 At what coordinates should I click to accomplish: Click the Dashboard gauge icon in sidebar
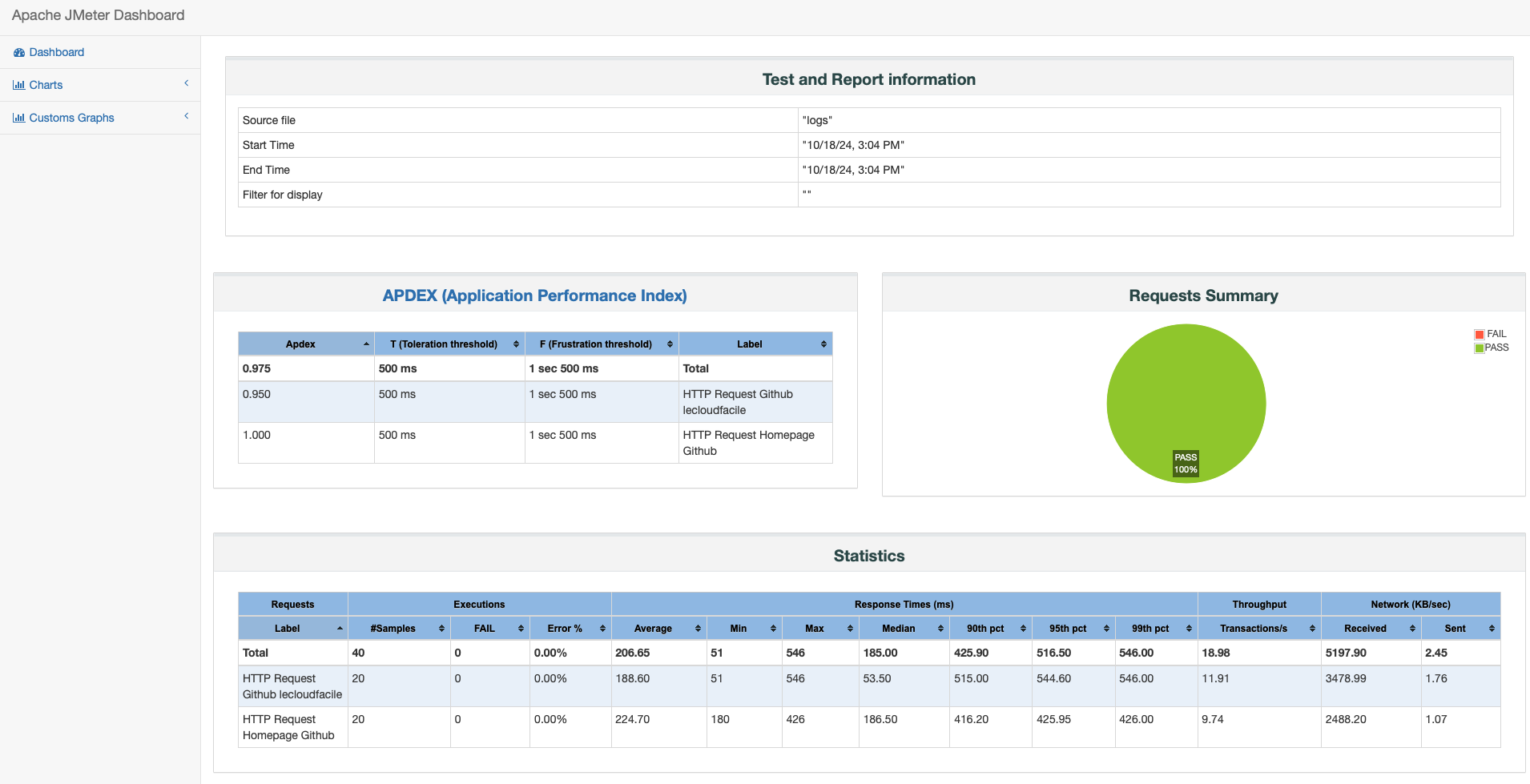pos(18,53)
